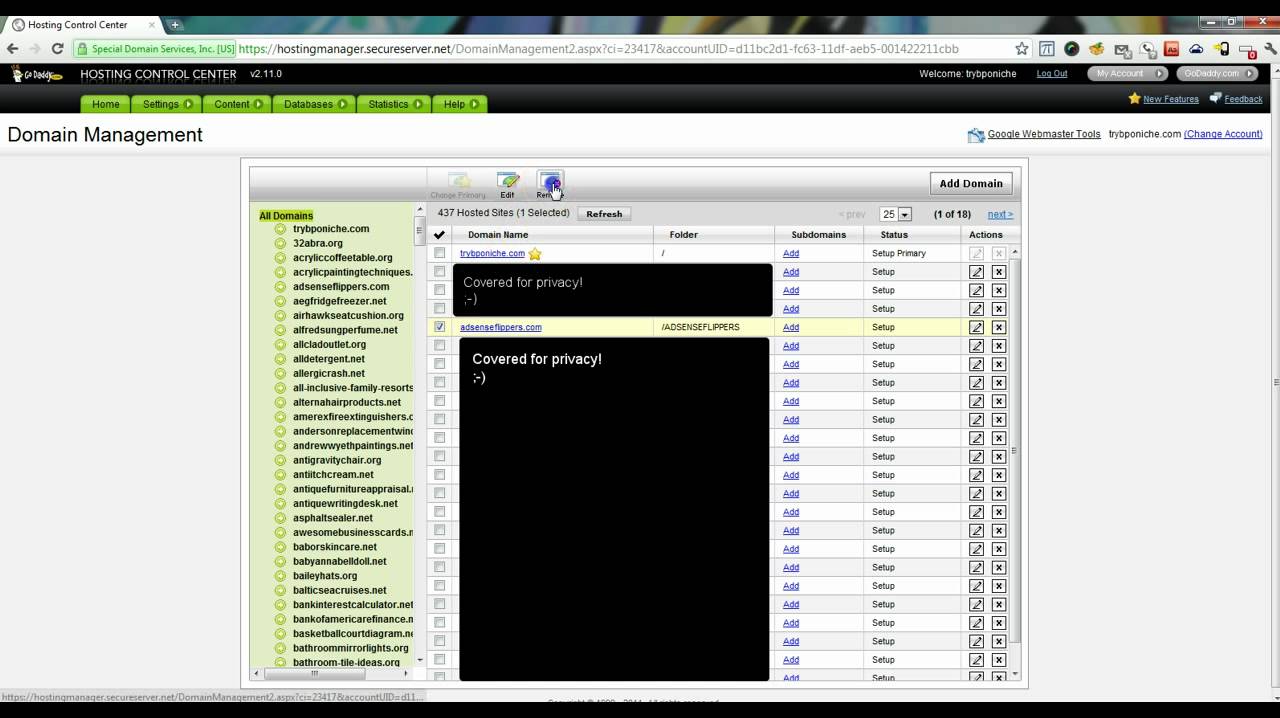Click the GoDaddy logo

37,74
